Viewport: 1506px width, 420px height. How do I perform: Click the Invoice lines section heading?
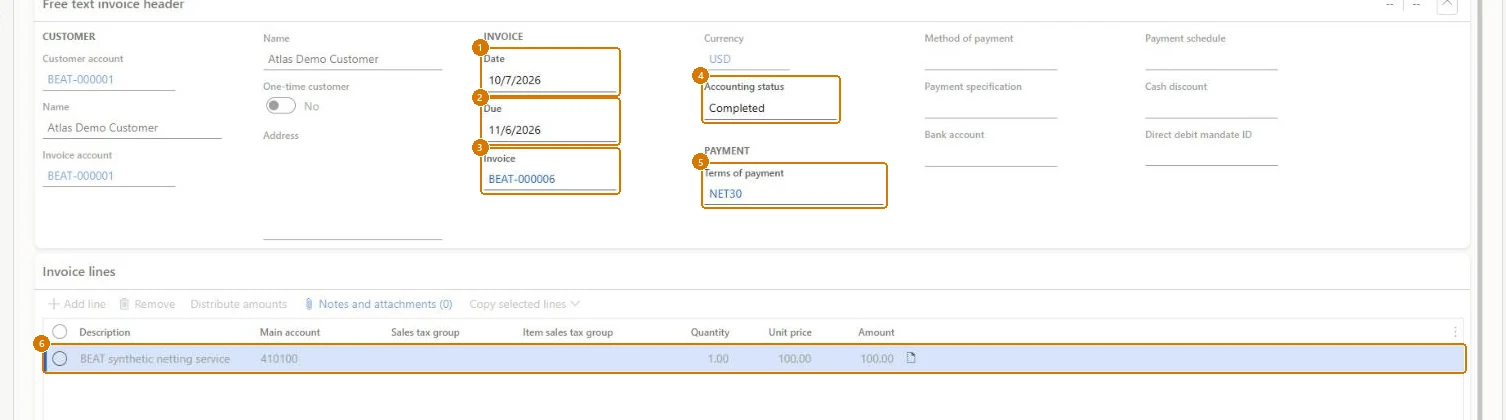coord(79,272)
